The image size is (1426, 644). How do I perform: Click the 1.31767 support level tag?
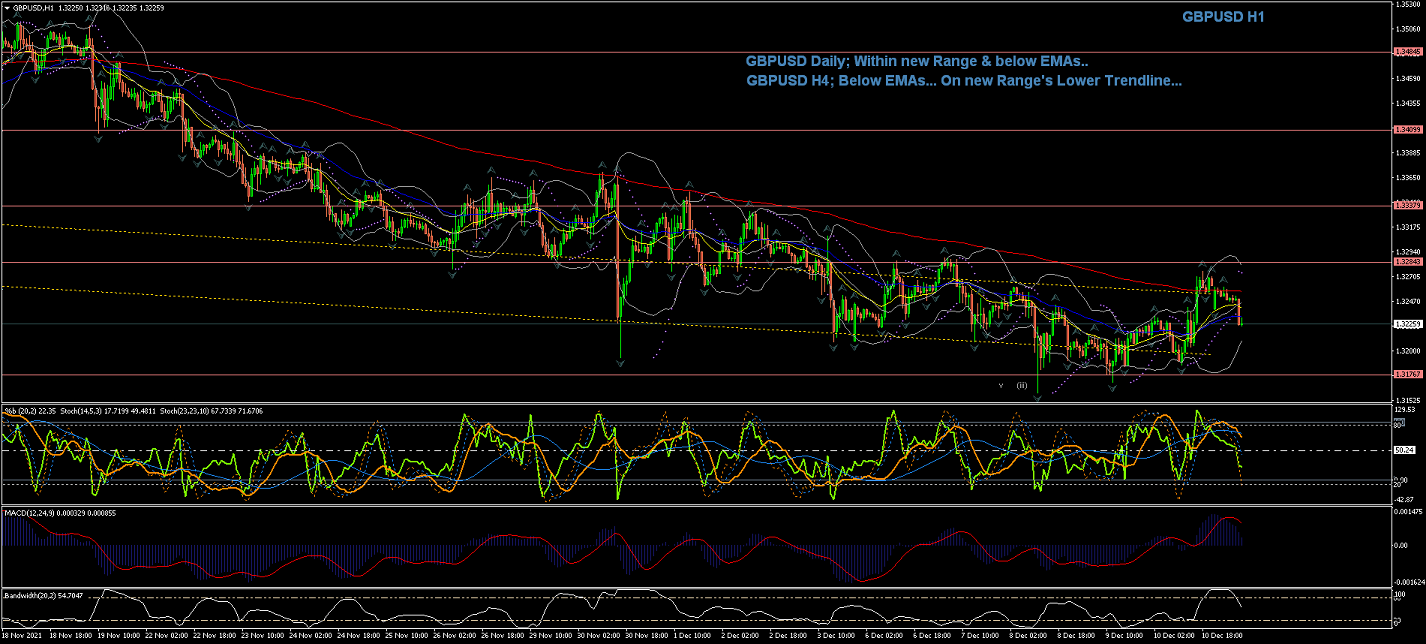tap(1406, 375)
